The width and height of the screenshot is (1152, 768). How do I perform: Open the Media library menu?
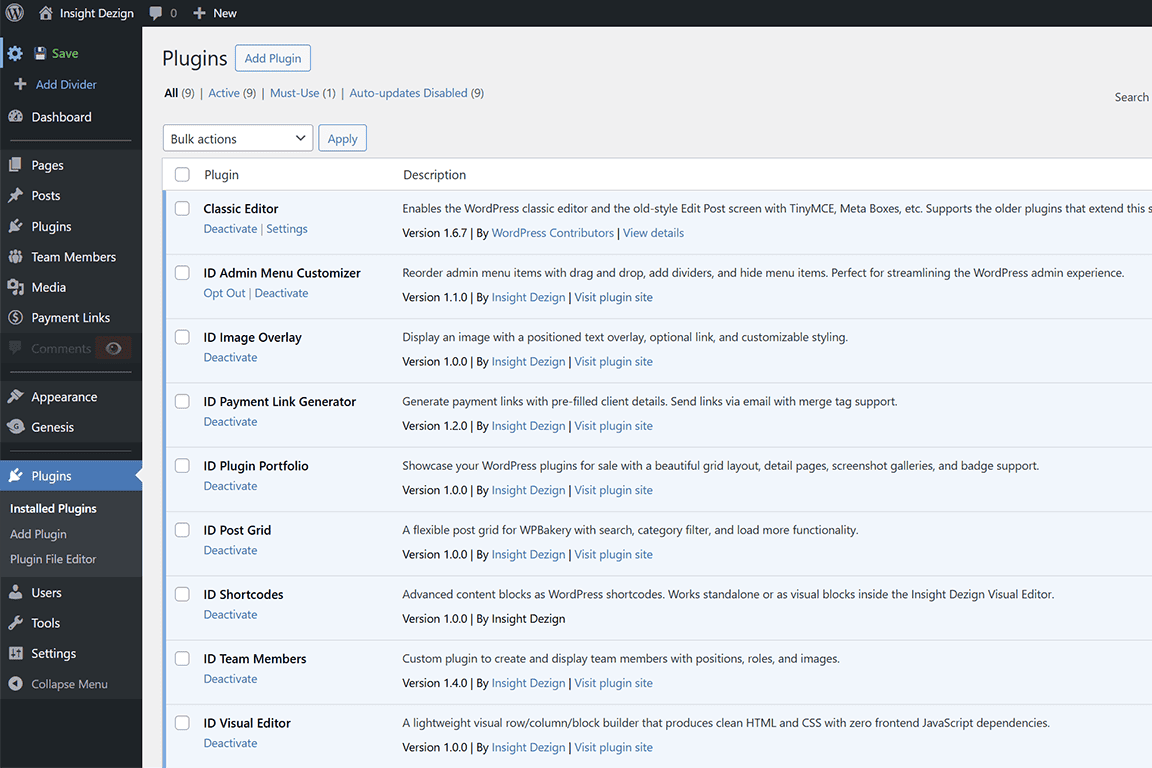[x=48, y=287]
